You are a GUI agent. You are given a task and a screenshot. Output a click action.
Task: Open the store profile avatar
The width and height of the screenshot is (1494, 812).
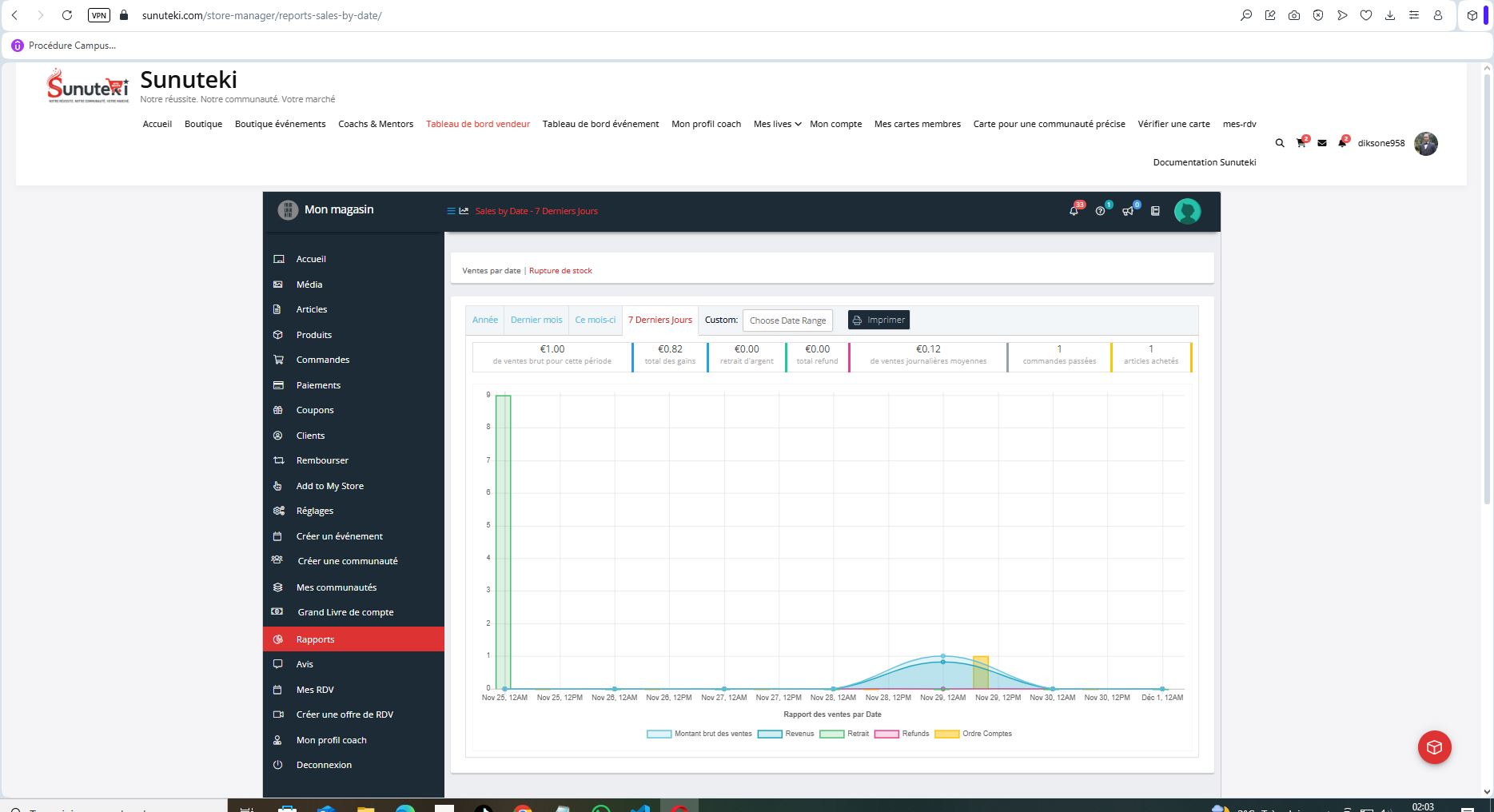click(1187, 211)
